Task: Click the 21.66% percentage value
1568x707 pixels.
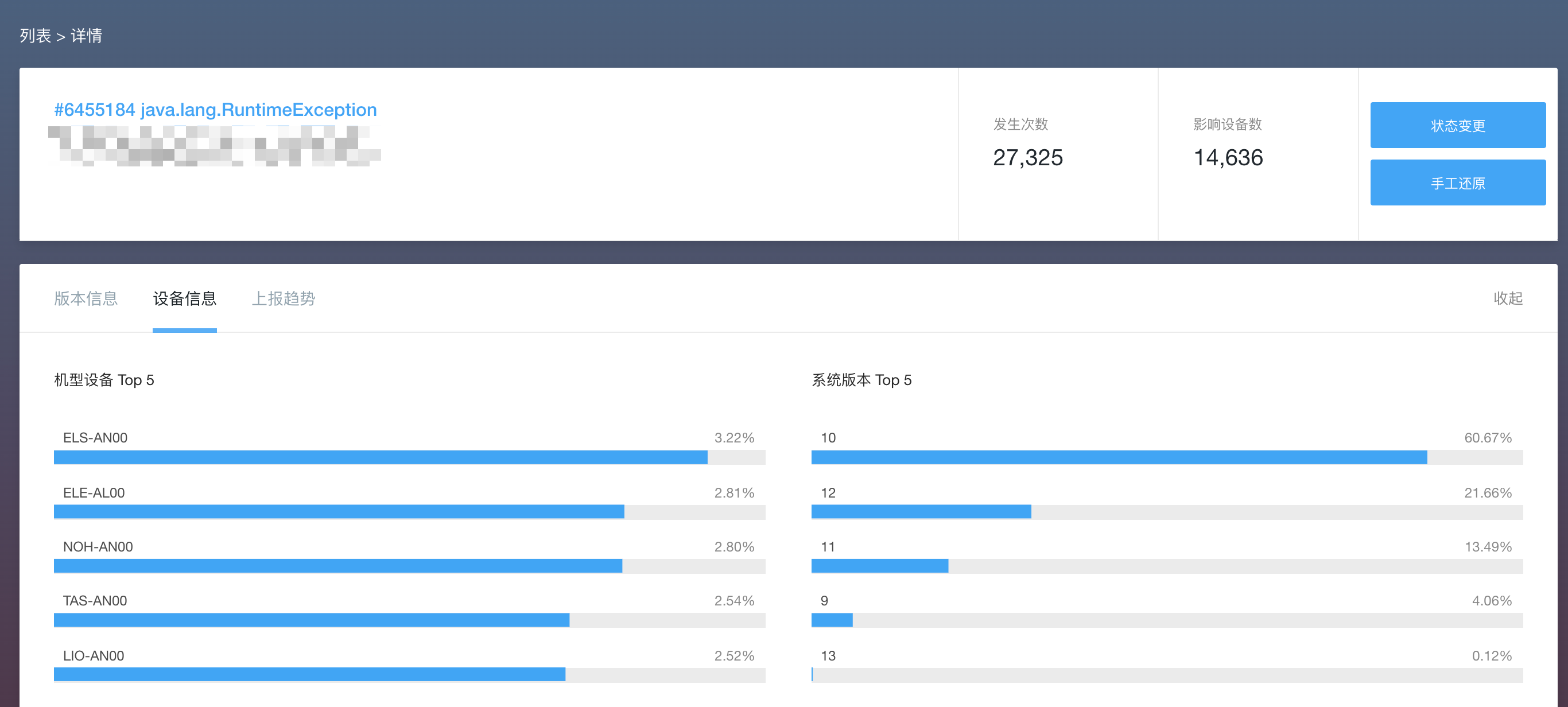Action: click(1488, 492)
